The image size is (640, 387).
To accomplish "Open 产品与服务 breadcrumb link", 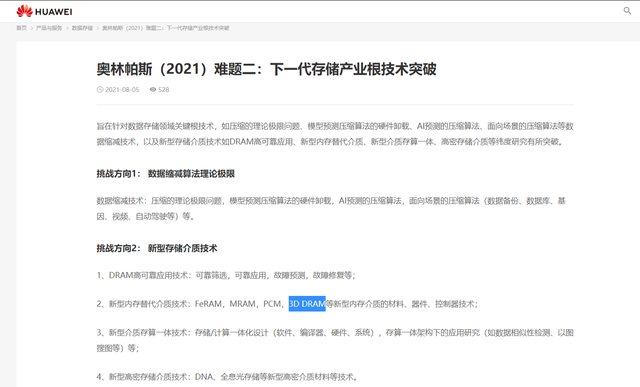I will [49, 28].
